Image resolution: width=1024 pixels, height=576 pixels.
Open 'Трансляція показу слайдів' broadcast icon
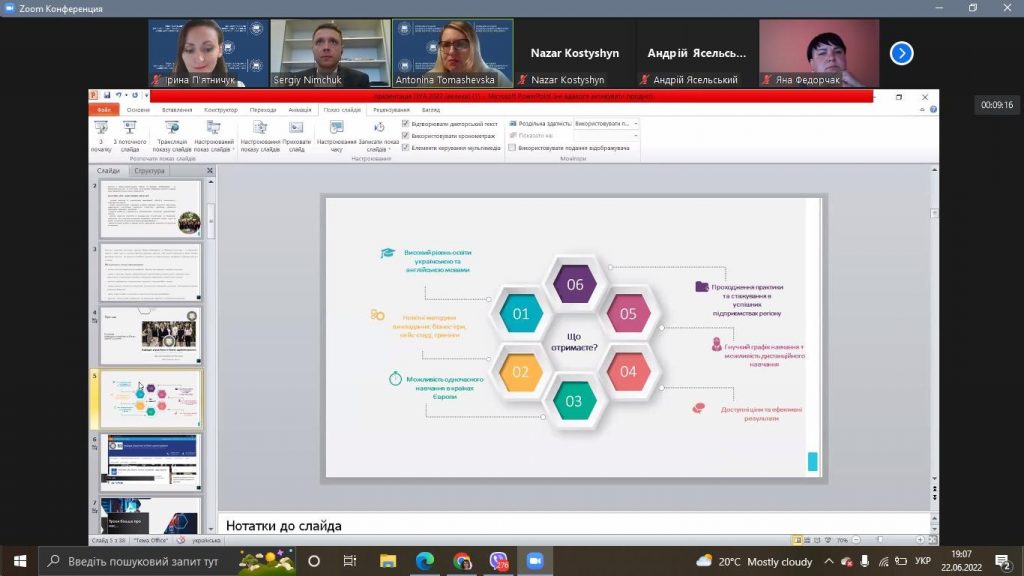pos(172,136)
